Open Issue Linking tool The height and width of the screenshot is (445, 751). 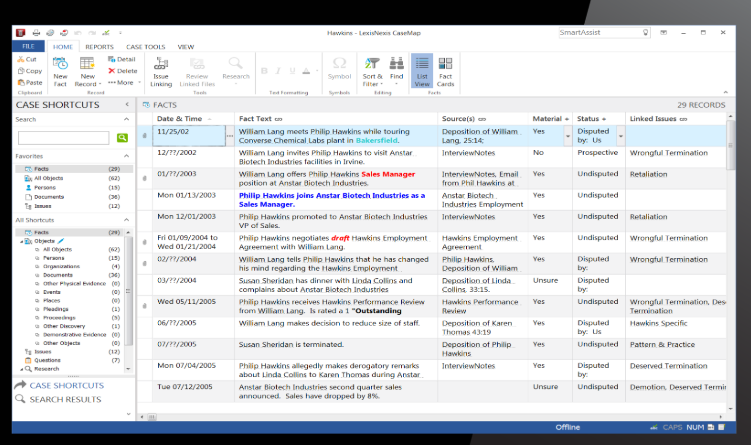(161, 71)
